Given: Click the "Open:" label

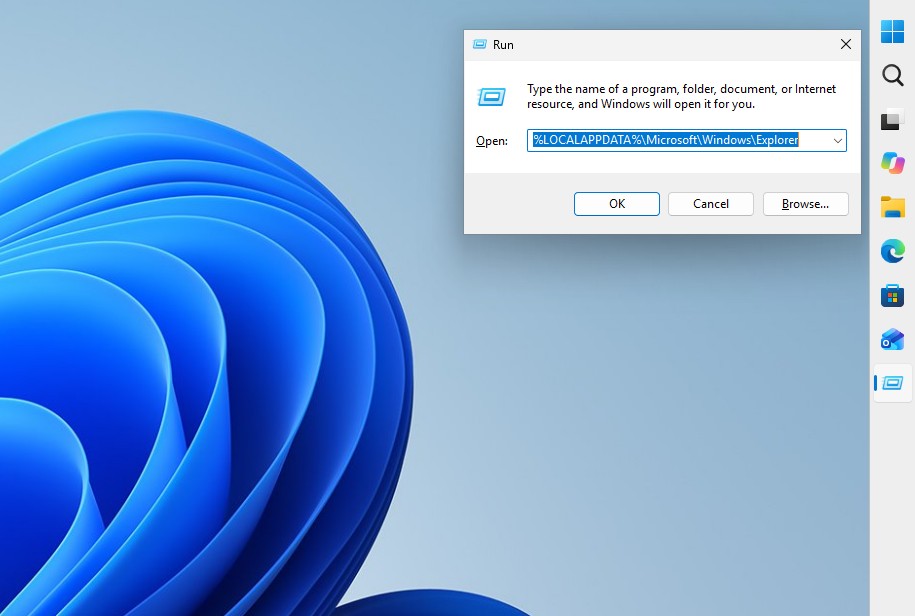Looking at the screenshot, I should (x=491, y=141).
